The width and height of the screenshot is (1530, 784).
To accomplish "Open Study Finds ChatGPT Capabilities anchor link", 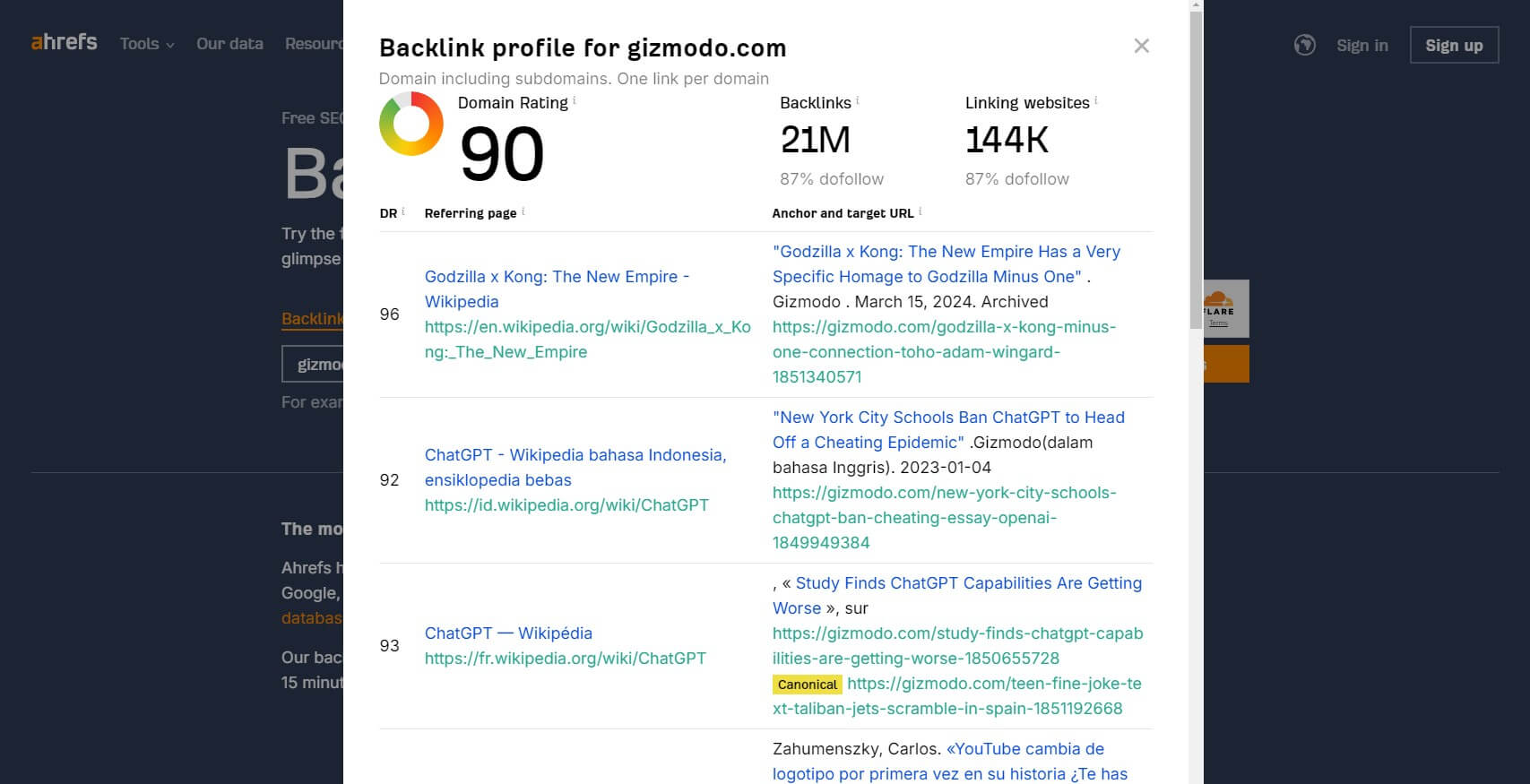I will click(957, 596).
